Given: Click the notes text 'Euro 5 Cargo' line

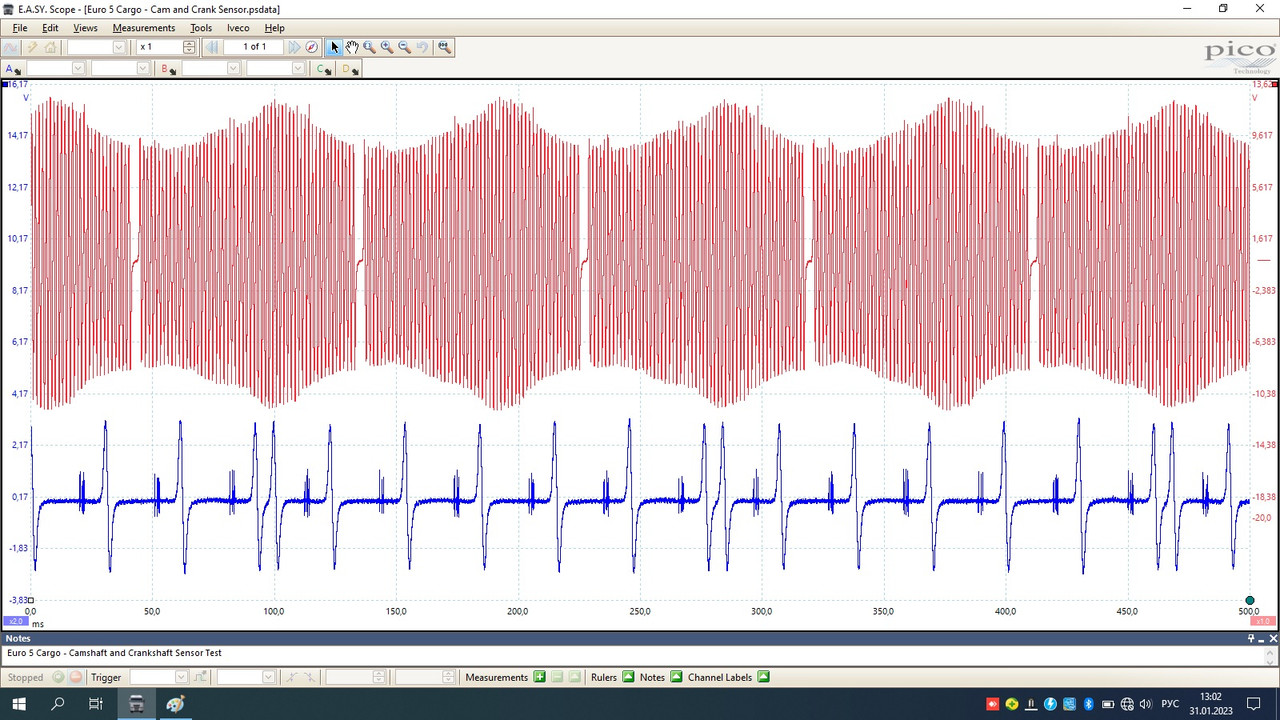Looking at the screenshot, I should coord(114,653).
